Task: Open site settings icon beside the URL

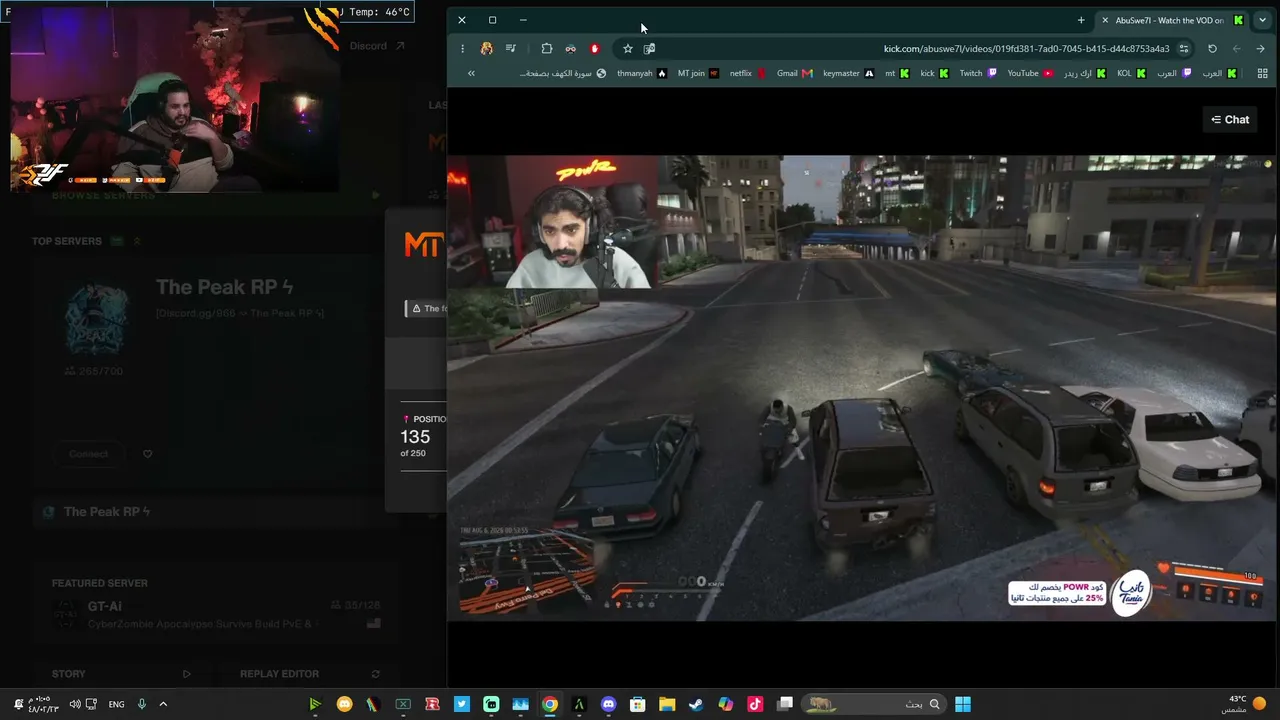Action: pos(1184,48)
